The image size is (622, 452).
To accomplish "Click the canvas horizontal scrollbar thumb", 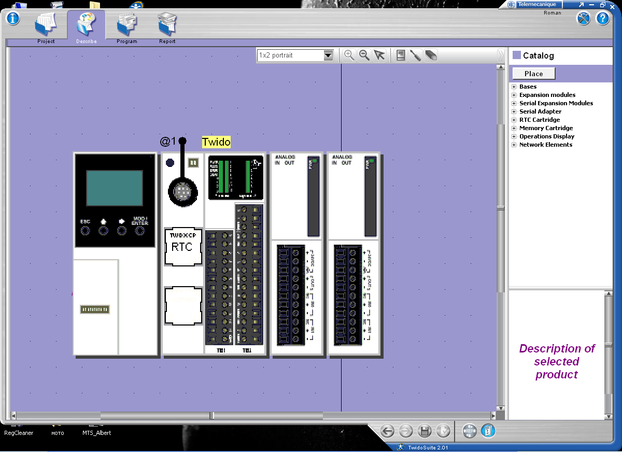I will (211, 415).
